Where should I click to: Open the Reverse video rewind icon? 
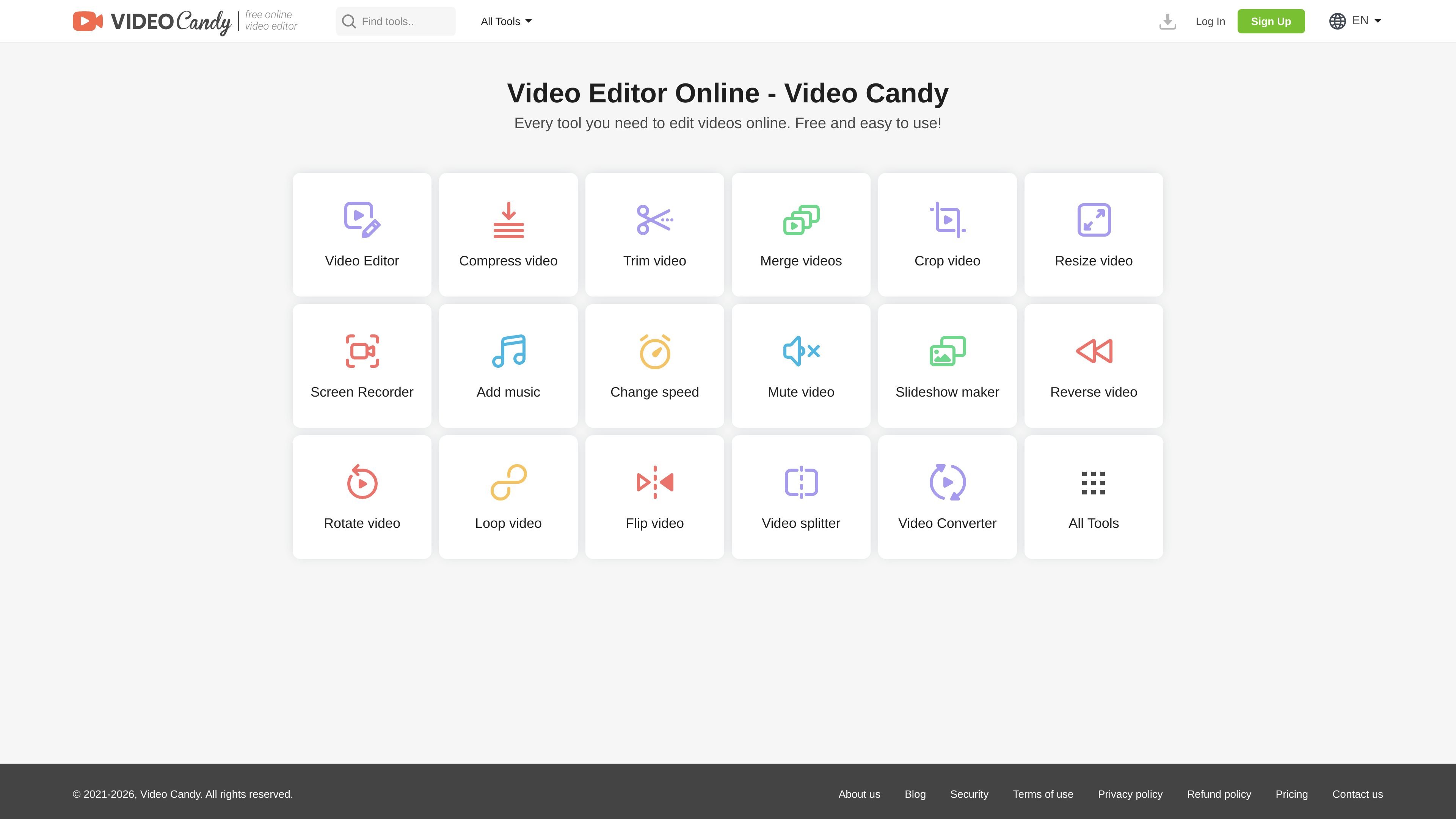[1094, 351]
